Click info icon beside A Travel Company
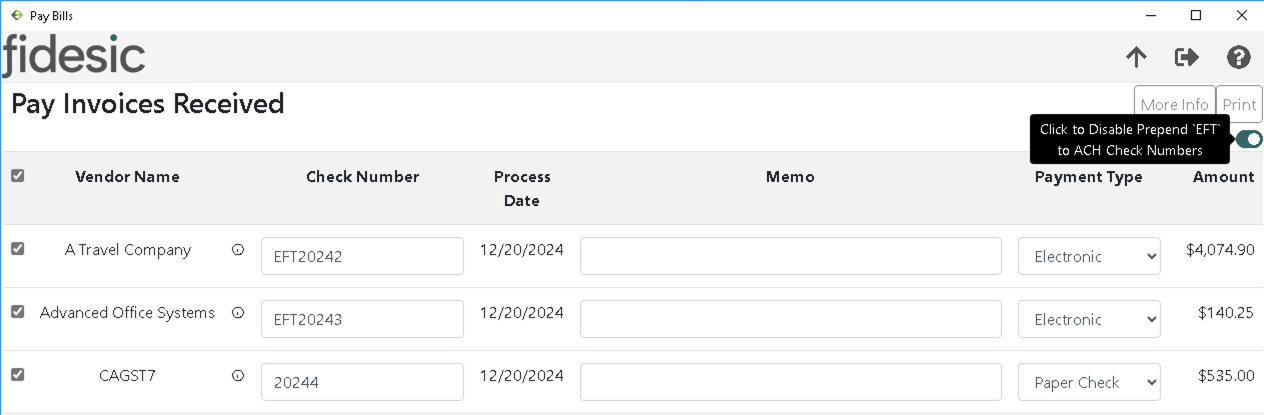1264x415 pixels. click(x=238, y=250)
